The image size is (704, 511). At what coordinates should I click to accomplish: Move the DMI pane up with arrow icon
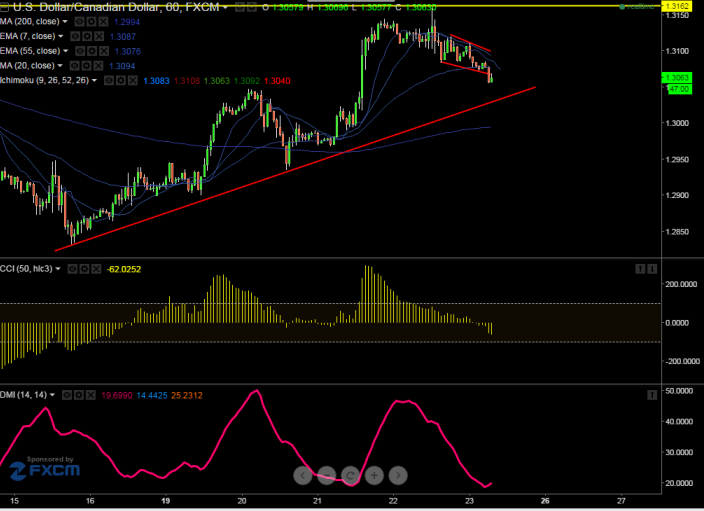pos(652,395)
